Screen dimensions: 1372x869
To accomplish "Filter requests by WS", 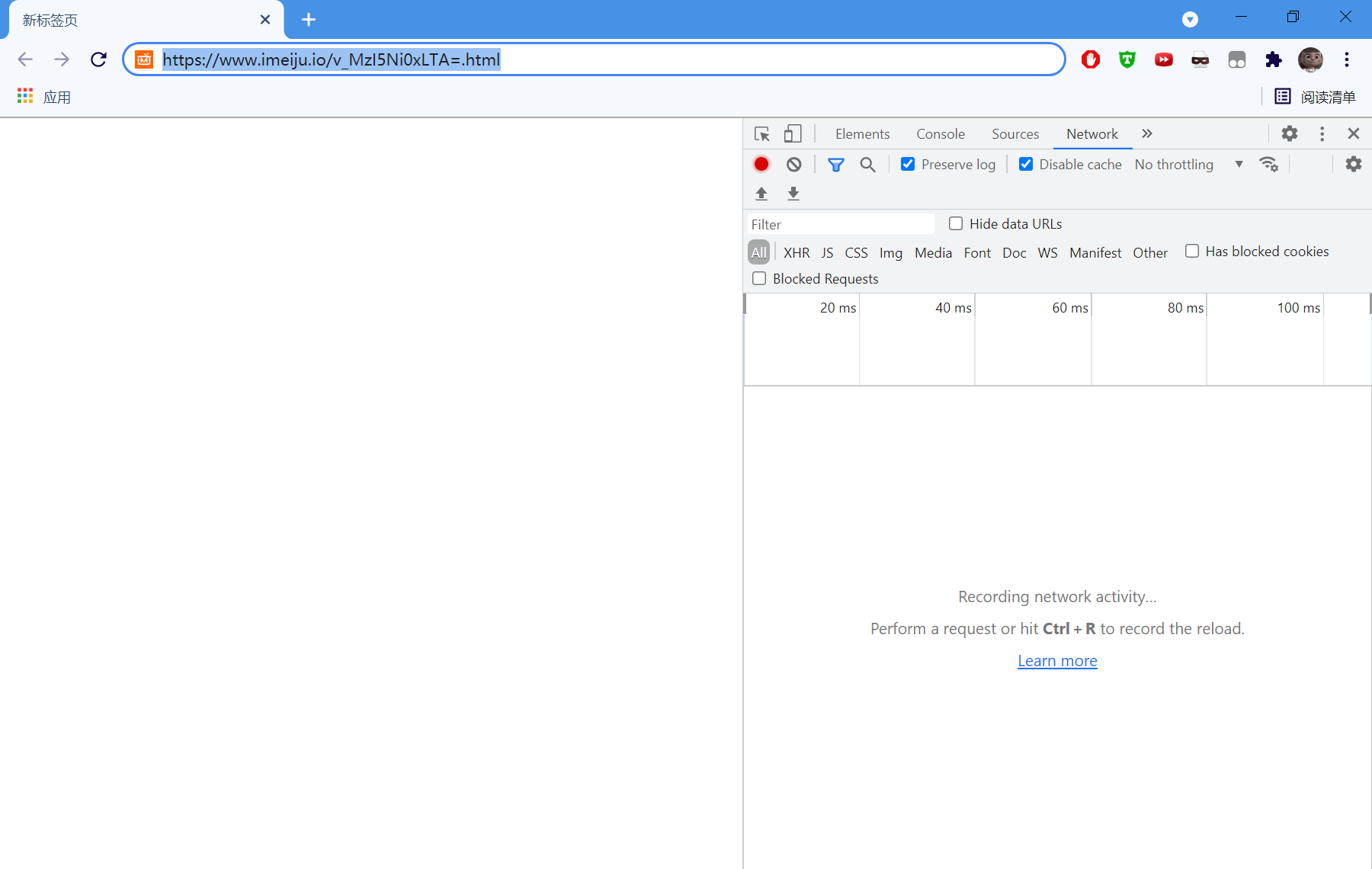I will click(x=1047, y=252).
